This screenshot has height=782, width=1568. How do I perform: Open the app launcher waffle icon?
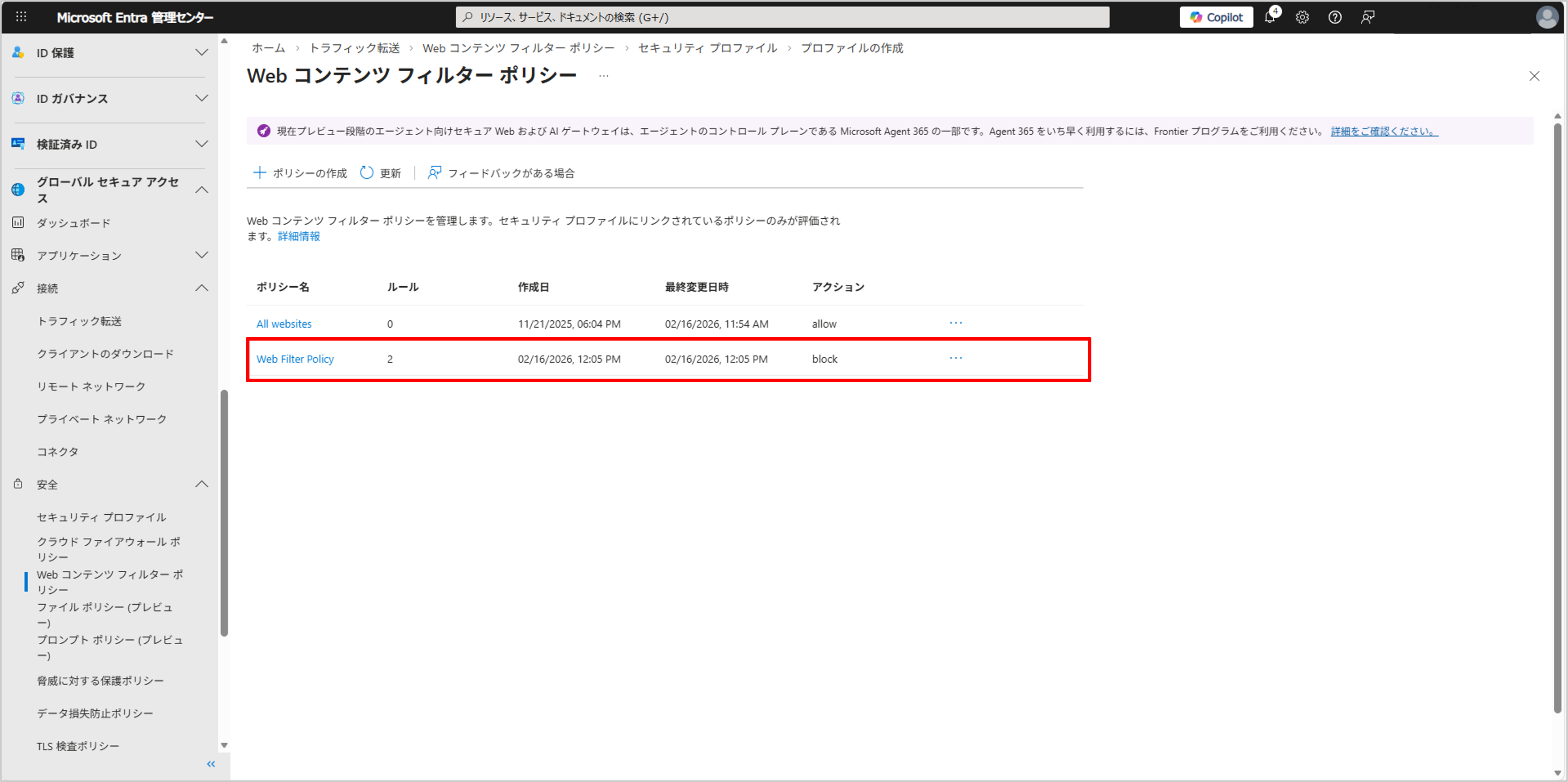[21, 17]
